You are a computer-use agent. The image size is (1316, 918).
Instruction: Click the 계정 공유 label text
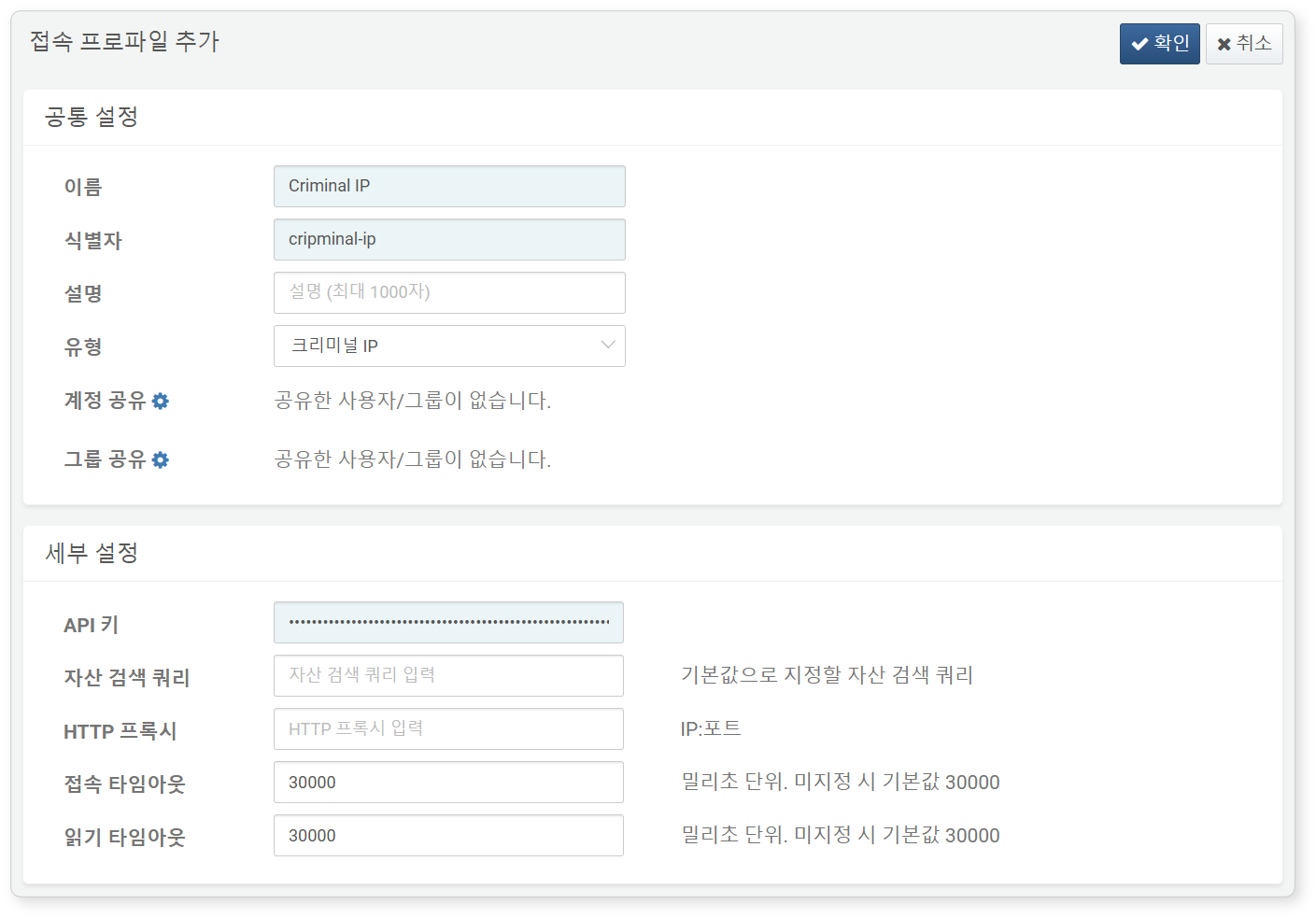pos(105,401)
